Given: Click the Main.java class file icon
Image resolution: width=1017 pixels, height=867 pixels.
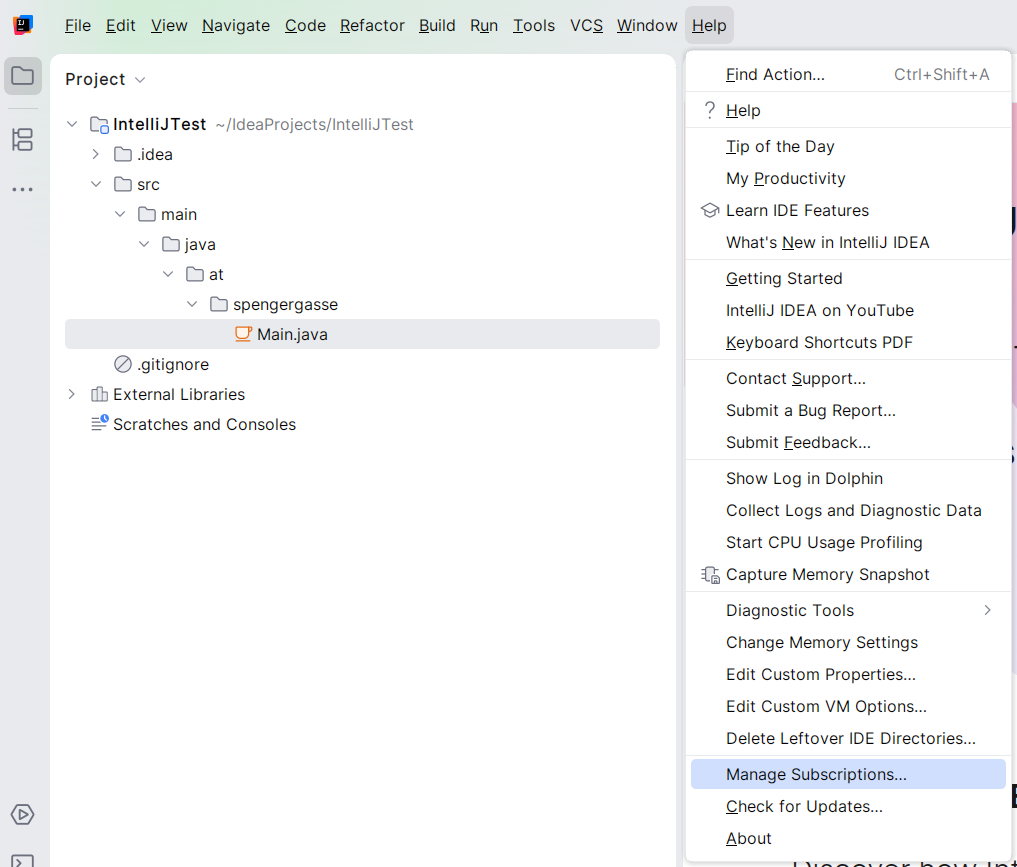Looking at the screenshot, I should tap(243, 334).
